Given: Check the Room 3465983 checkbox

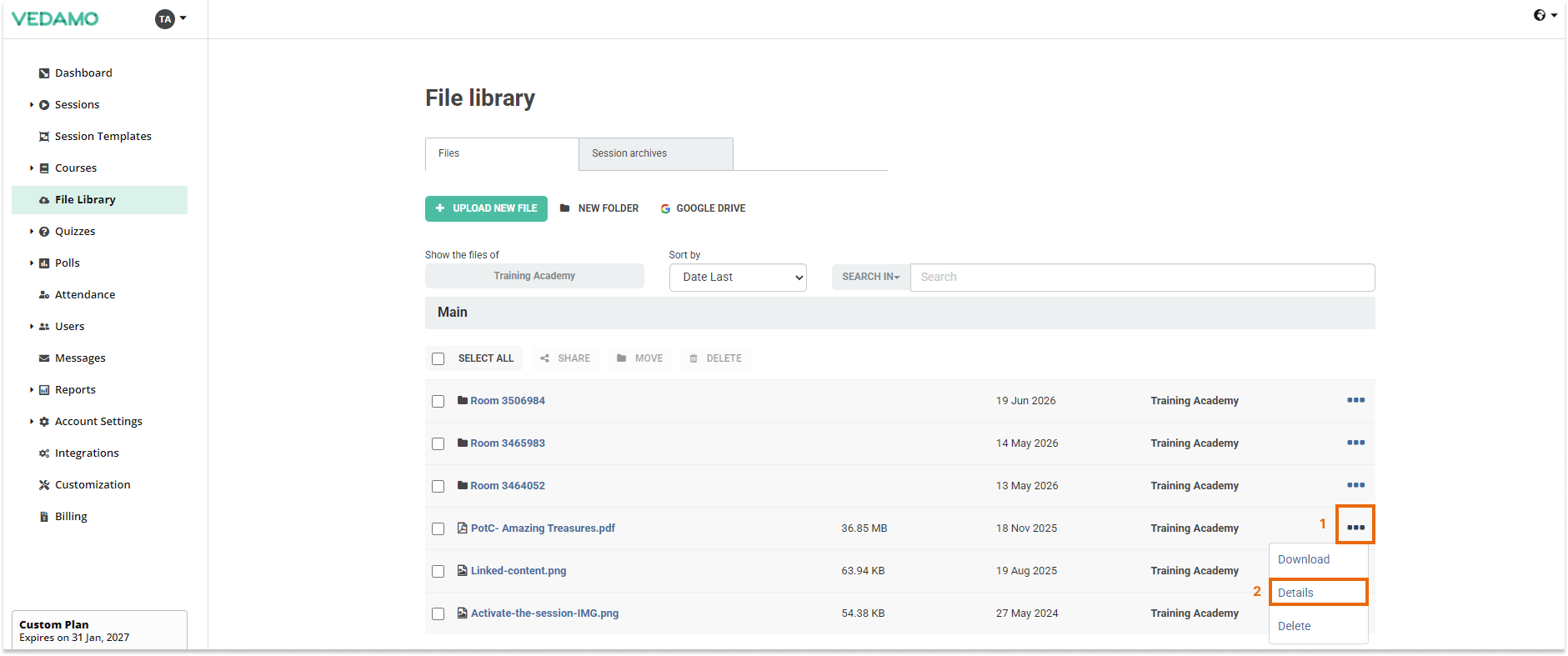Looking at the screenshot, I should click(438, 444).
